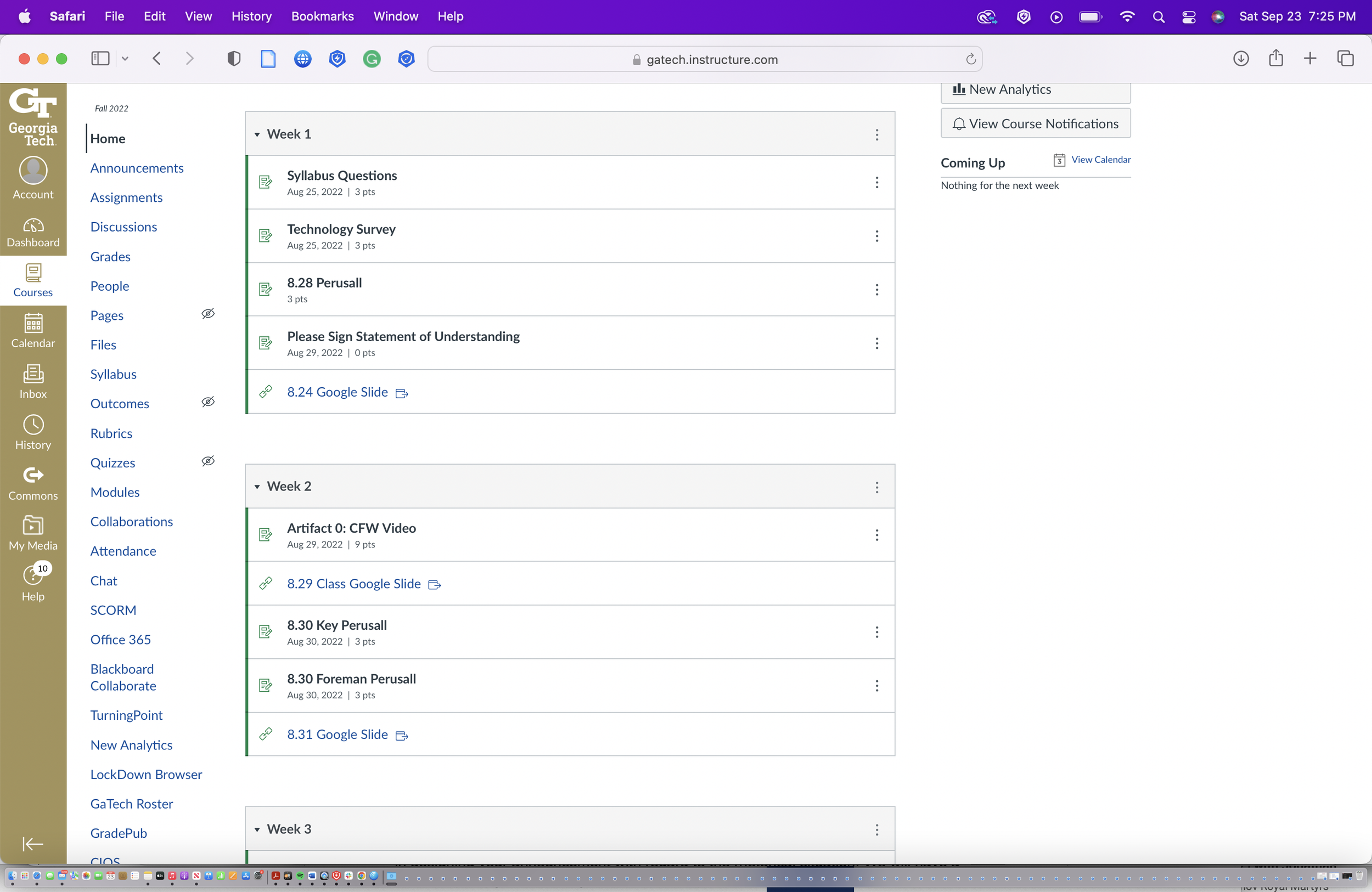Open the 8.29 Class Google Slide link
This screenshot has height=892, width=1372.
point(354,584)
